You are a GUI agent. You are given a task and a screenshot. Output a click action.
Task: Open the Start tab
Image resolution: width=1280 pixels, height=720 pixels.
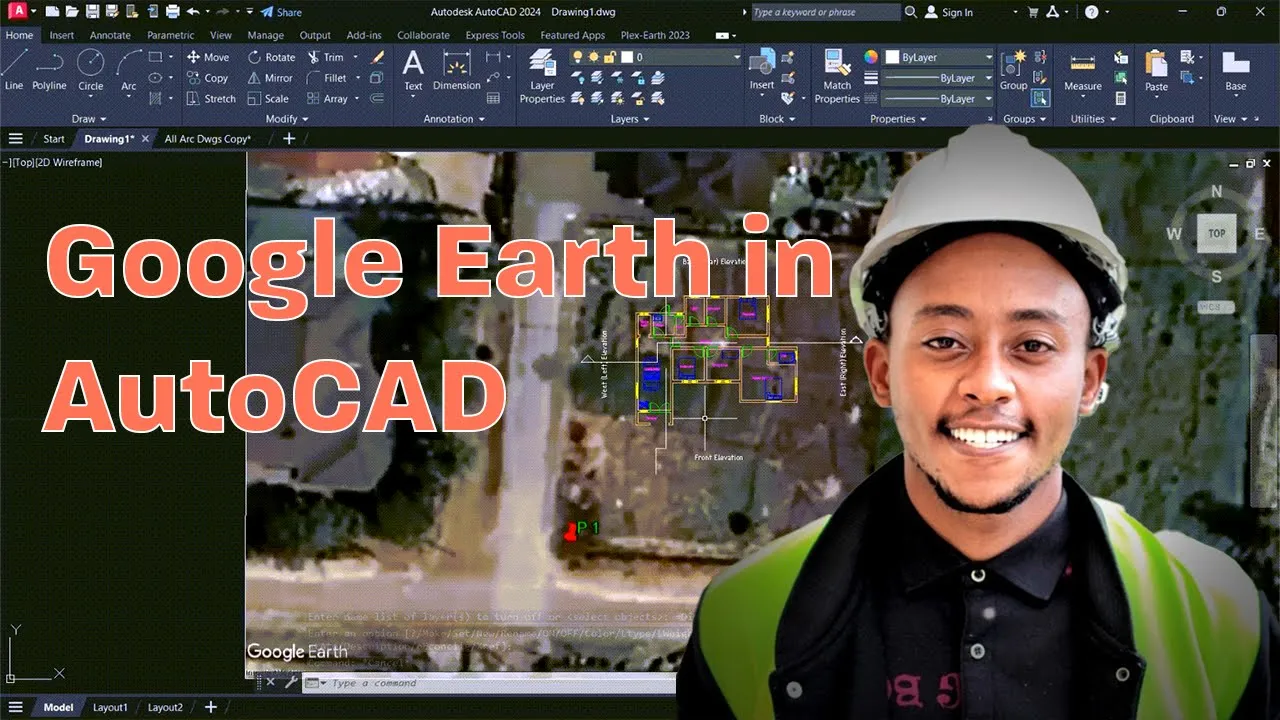pyautogui.click(x=54, y=139)
